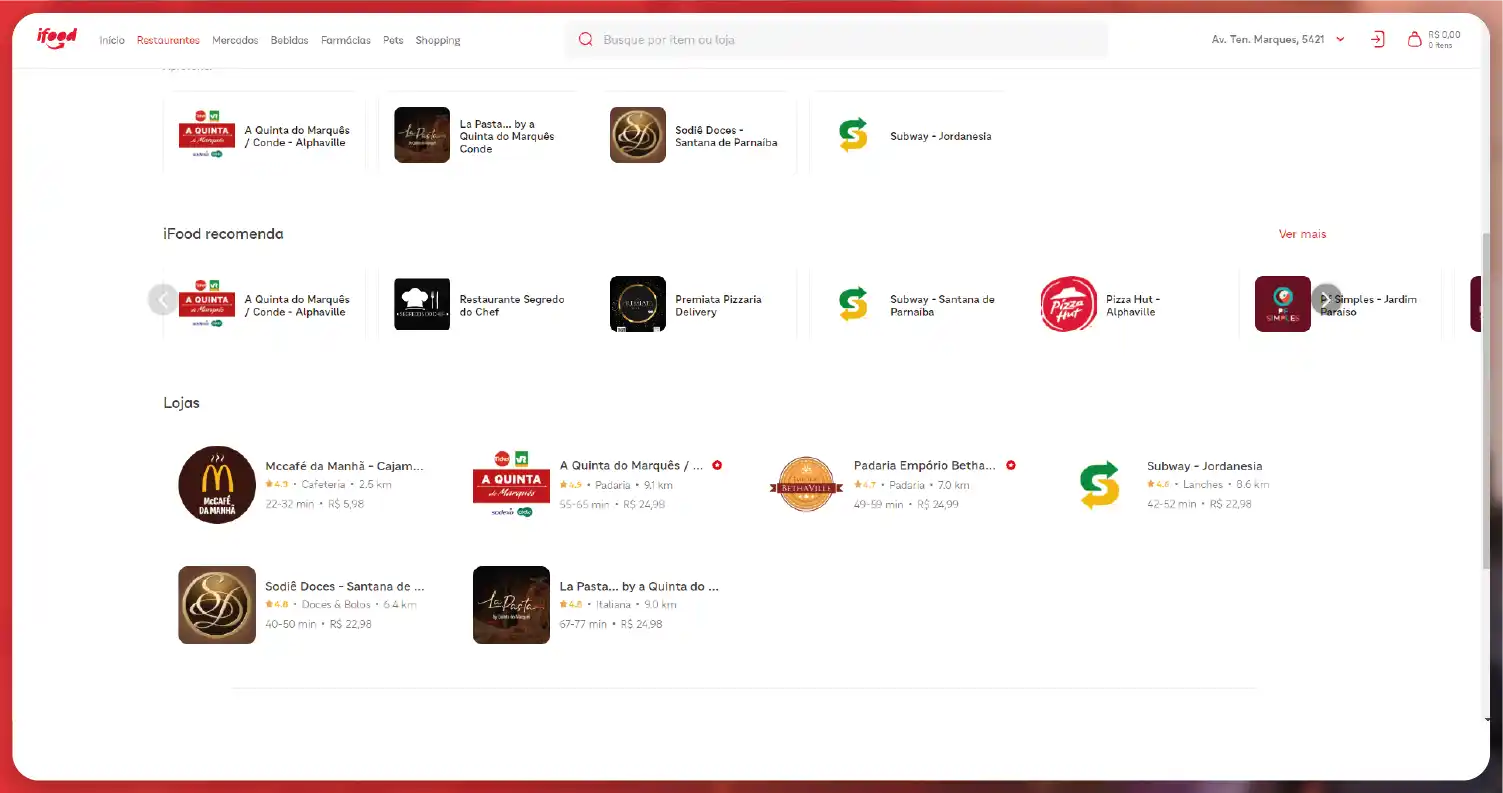This screenshot has width=1503, height=793.
Task: Open 'La Pasta... by a Quinta do ...' in Lojas
Action: (x=639, y=586)
